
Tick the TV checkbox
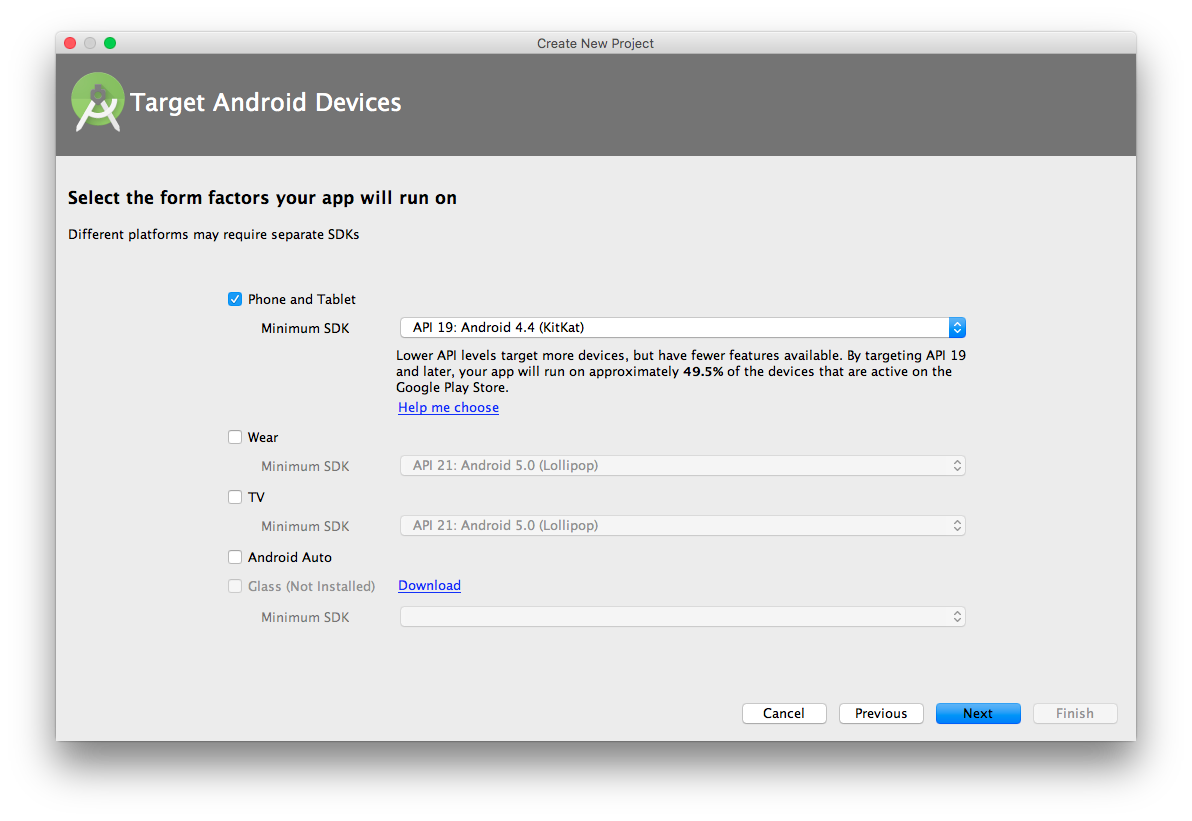point(235,497)
